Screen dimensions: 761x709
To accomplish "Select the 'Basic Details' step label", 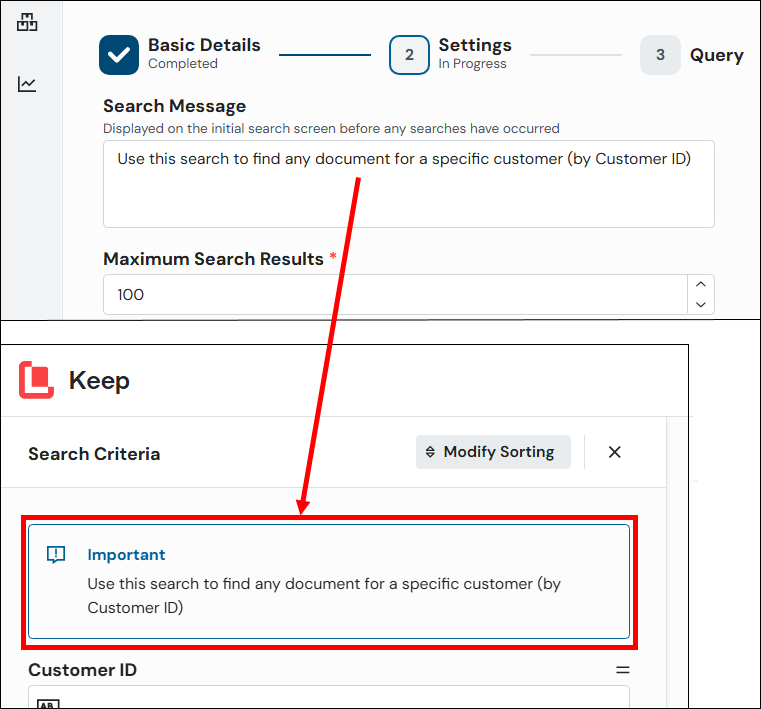I will click(204, 45).
